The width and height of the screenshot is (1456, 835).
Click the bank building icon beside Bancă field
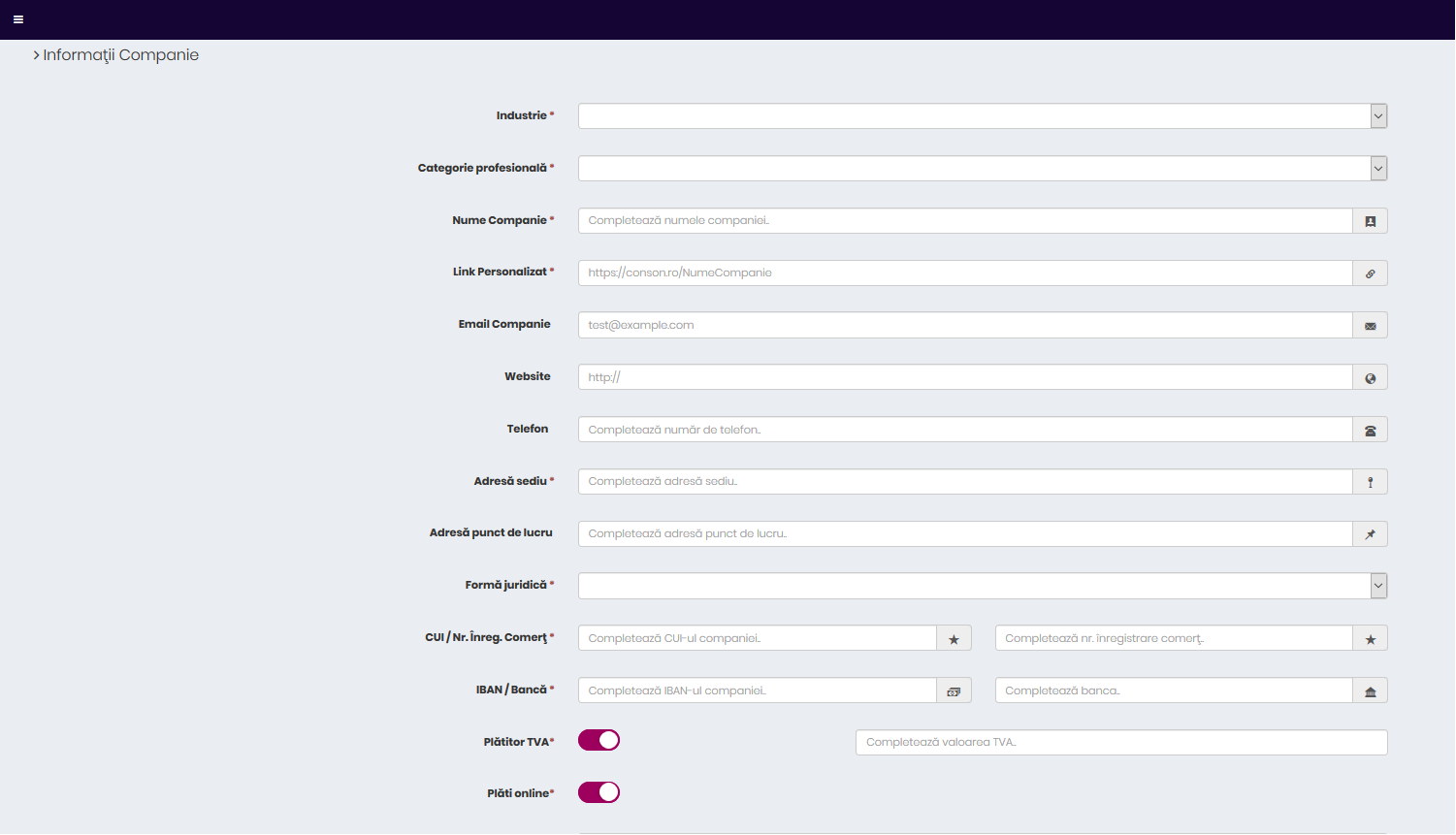(1370, 691)
